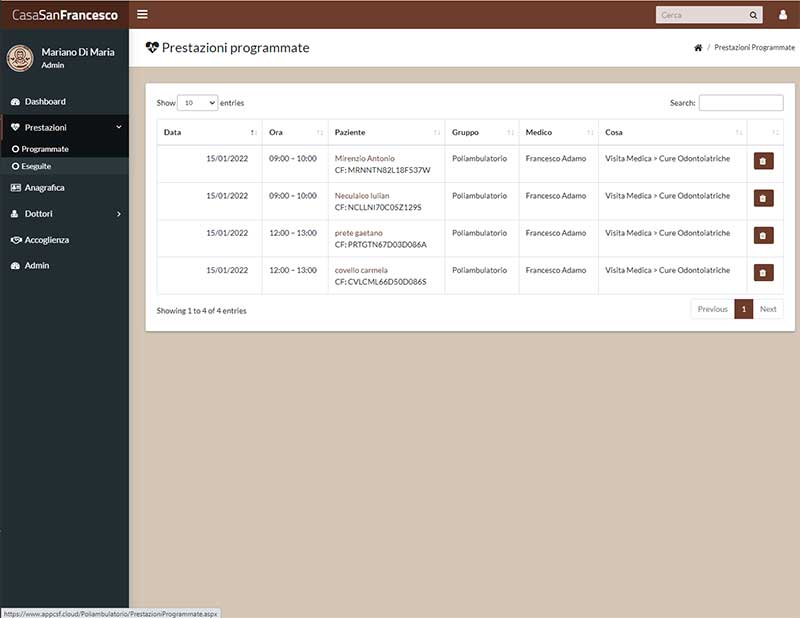Delete the prete gaetano appointment with the trash icon
Viewport: 800px width, 618px height.
pos(763,235)
